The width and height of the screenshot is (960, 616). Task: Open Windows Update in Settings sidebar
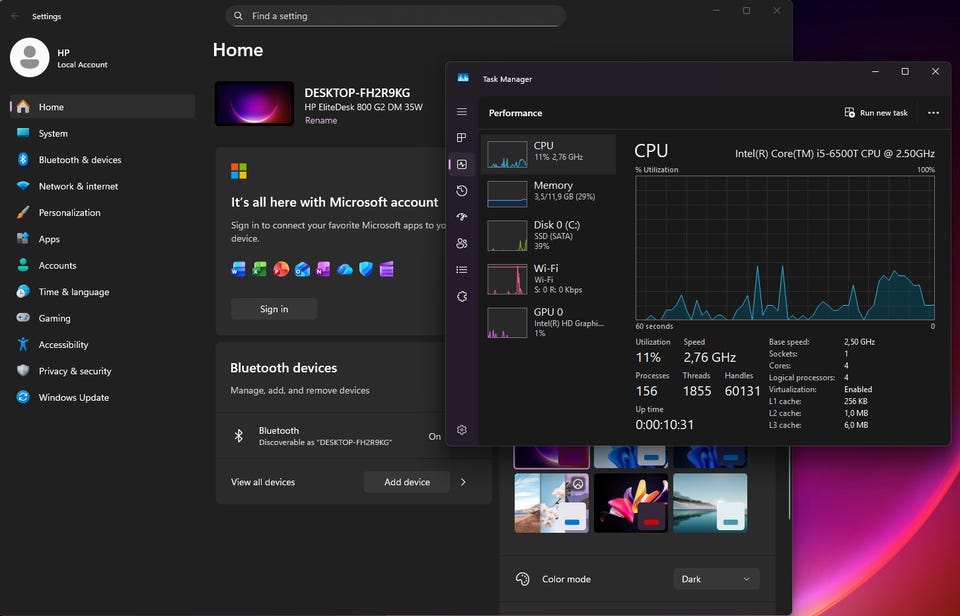tap(73, 398)
